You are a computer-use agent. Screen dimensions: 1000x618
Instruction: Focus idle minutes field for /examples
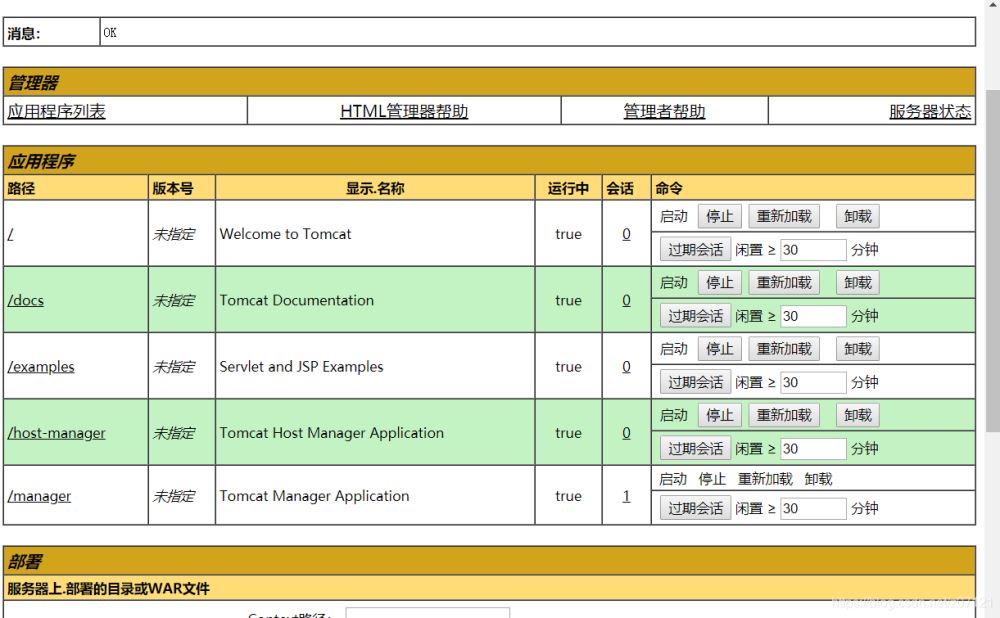point(812,382)
